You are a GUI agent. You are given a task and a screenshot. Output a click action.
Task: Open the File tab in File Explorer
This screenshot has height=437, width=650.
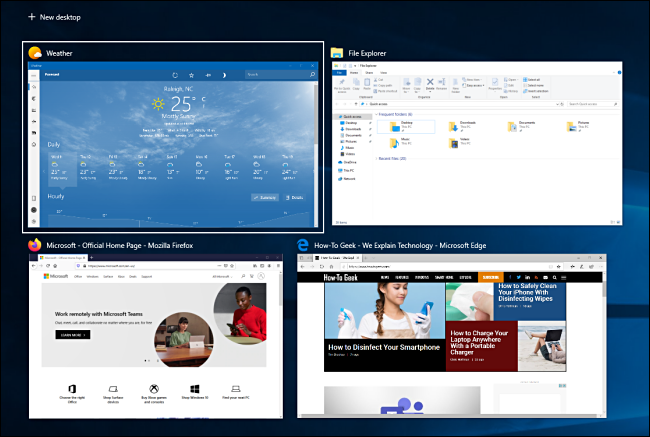coord(340,73)
